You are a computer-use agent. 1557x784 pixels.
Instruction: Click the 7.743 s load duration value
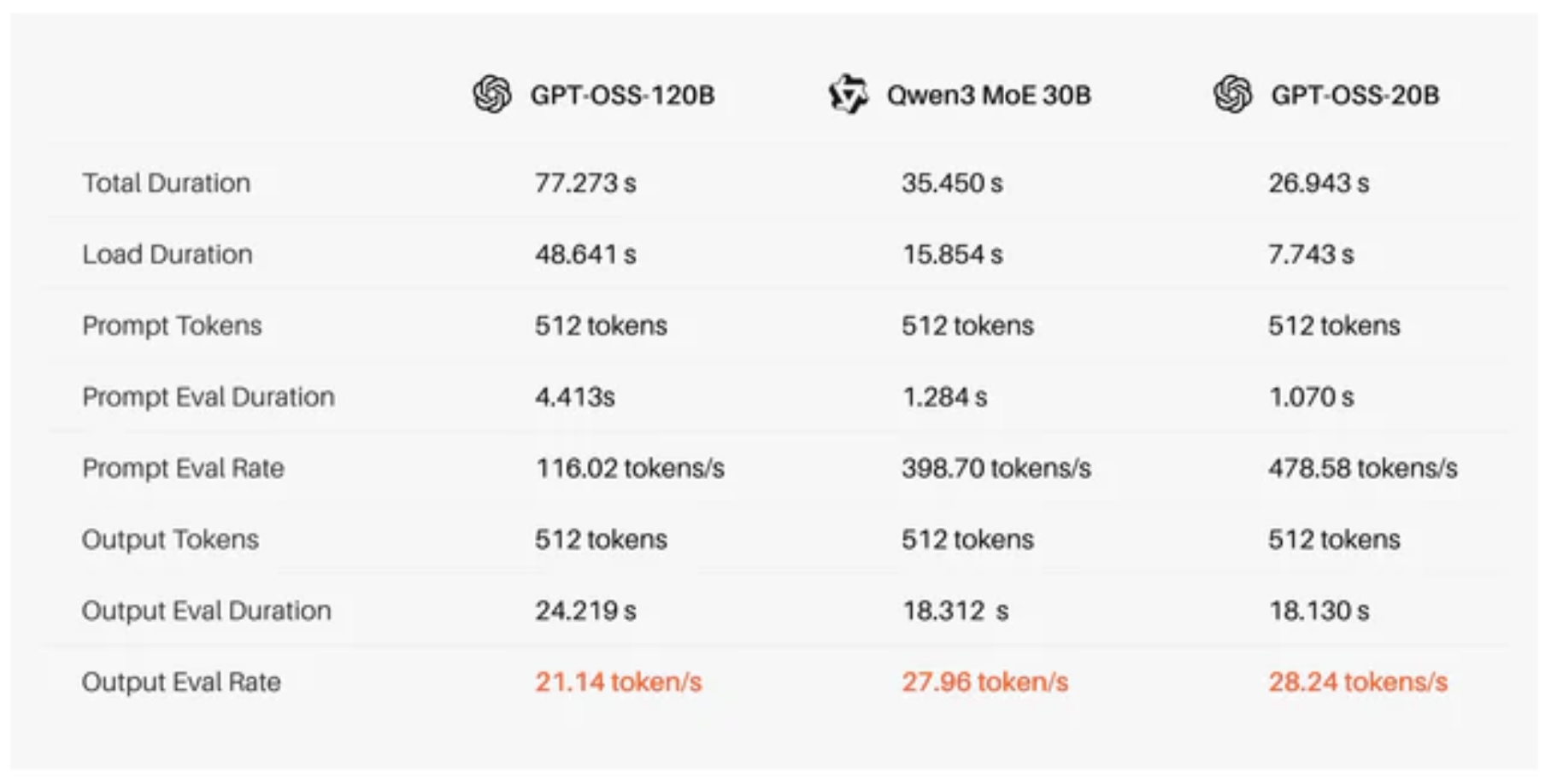coord(1311,255)
